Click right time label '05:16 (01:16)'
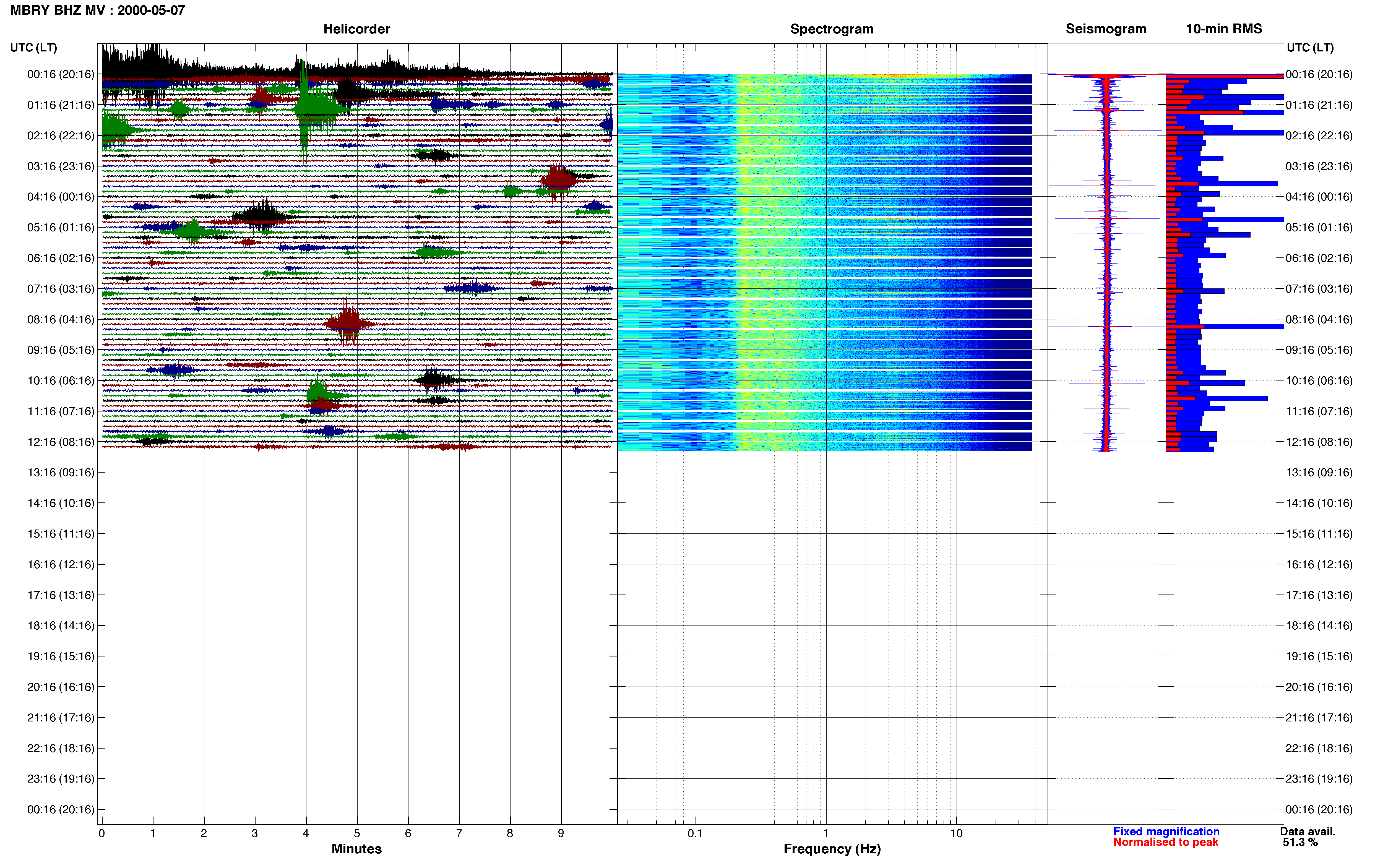 [x=1319, y=227]
